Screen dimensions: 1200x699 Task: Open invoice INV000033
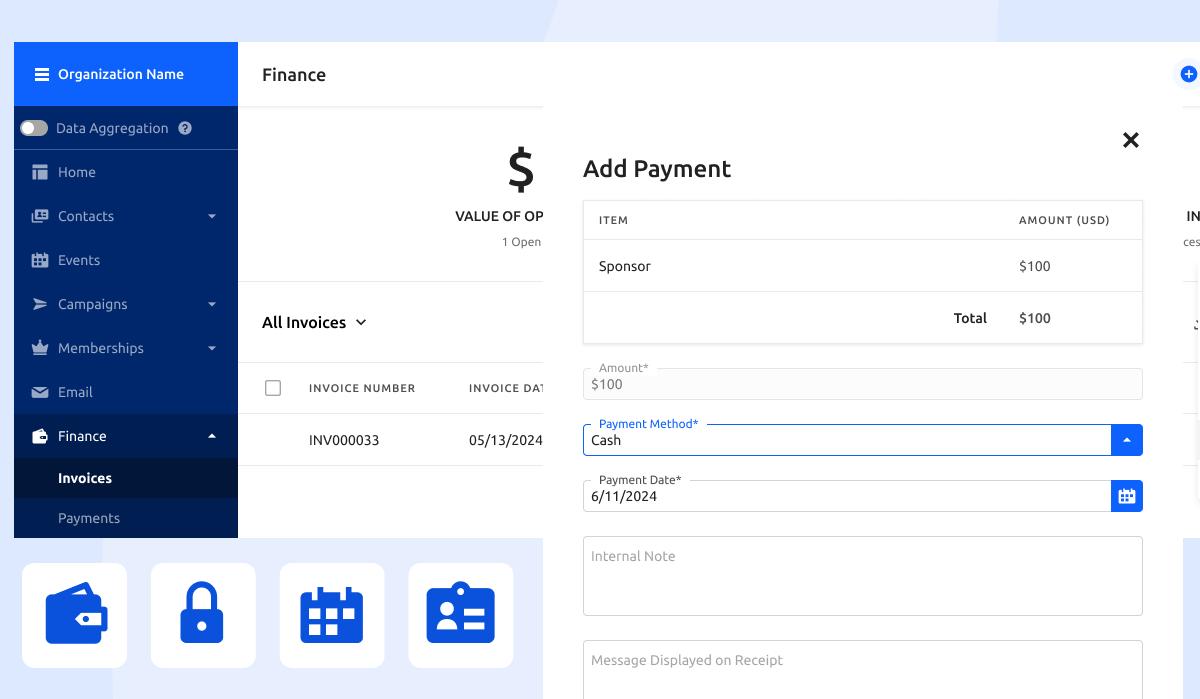344,440
